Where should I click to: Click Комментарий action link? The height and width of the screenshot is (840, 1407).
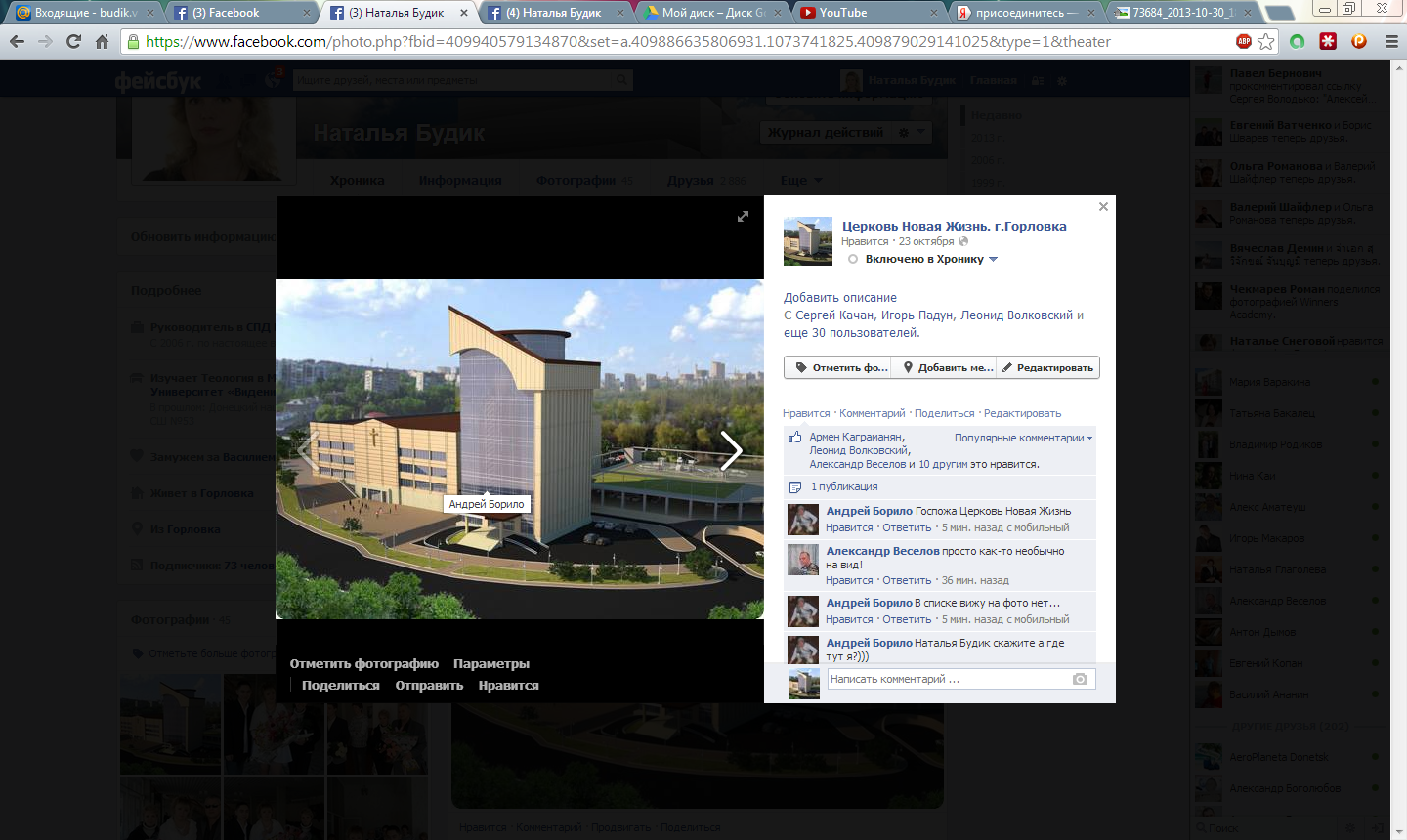(x=873, y=413)
